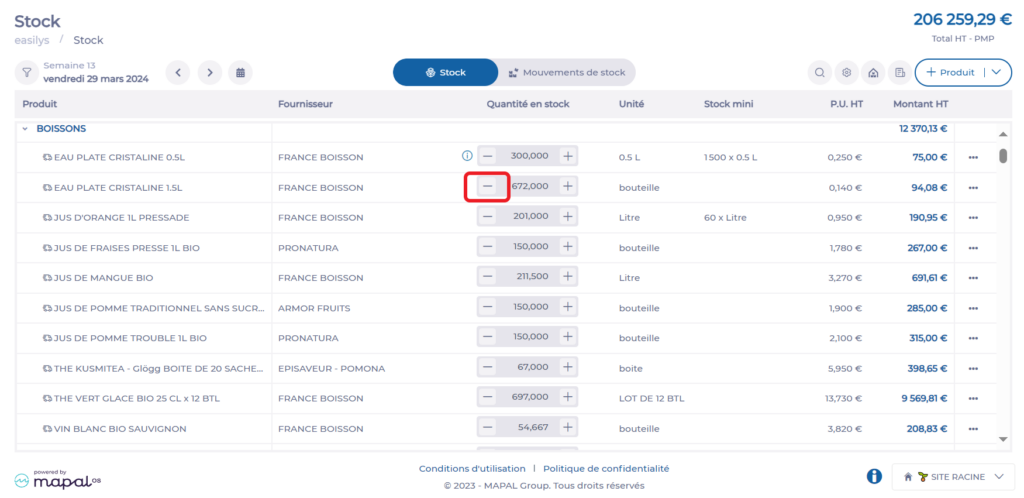Switch to Mouvements de stock tab

coord(566,72)
